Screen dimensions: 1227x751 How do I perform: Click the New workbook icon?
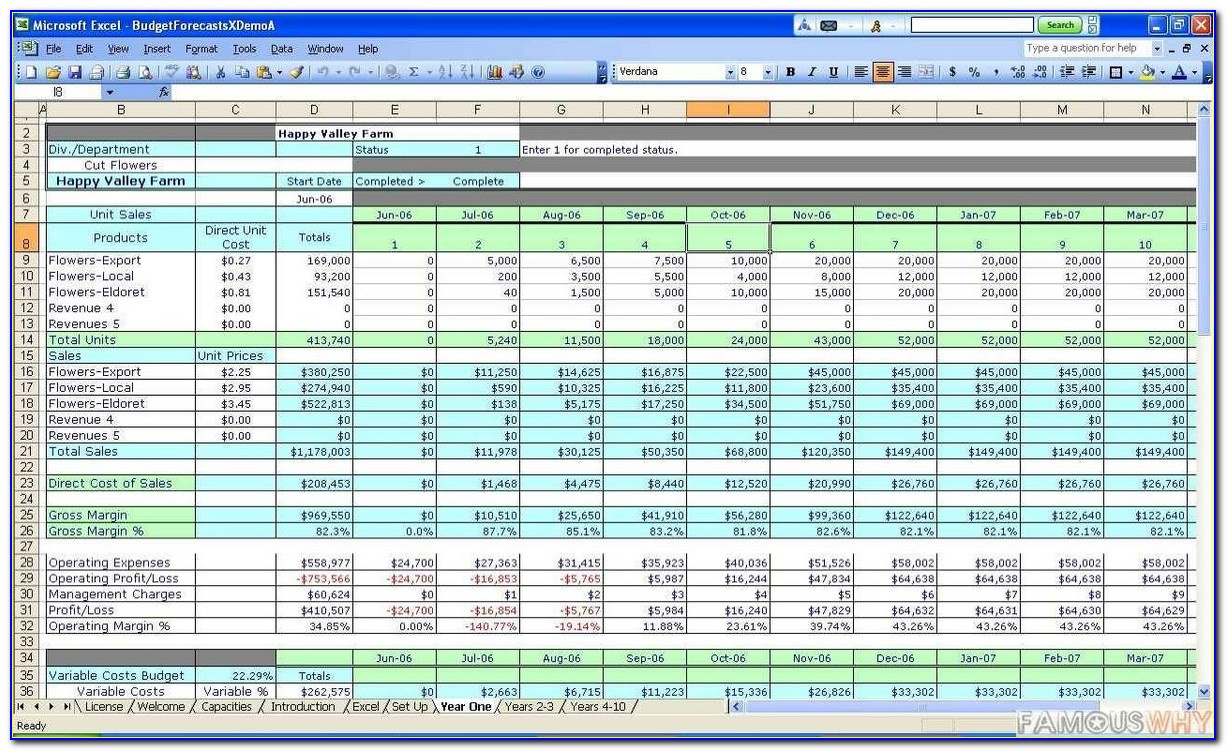tap(31, 72)
